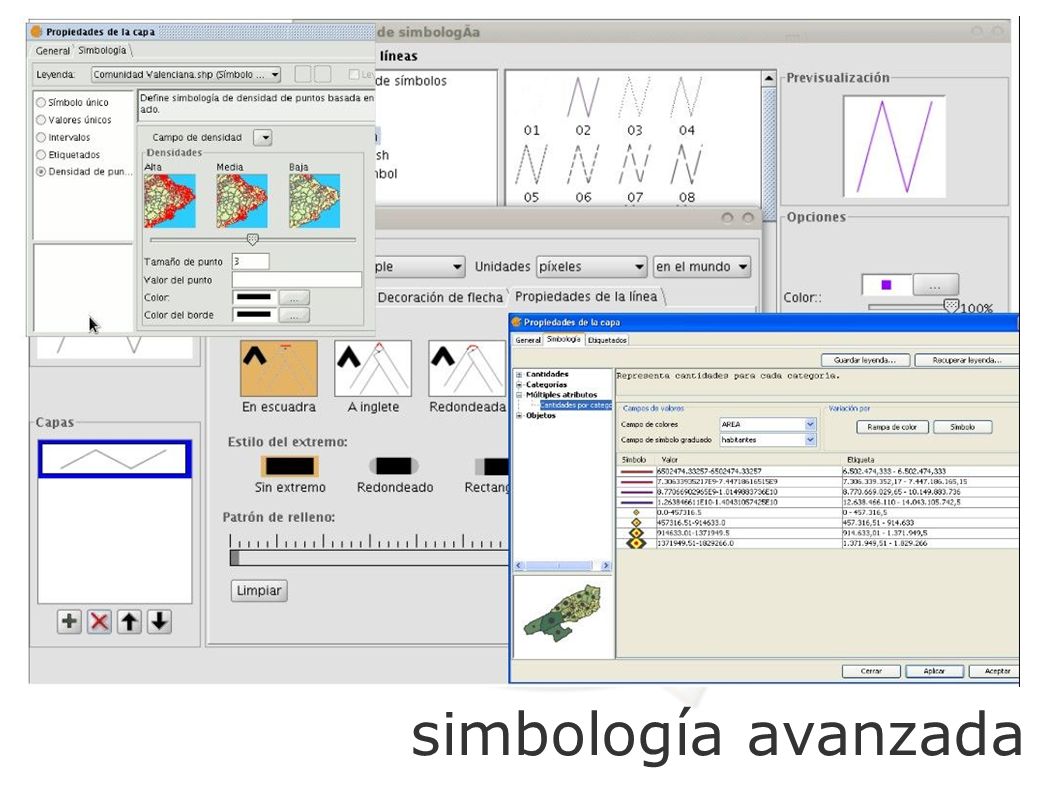Select the zigzag line layer in Capas
1058x793 pixels.
pos(115,459)
